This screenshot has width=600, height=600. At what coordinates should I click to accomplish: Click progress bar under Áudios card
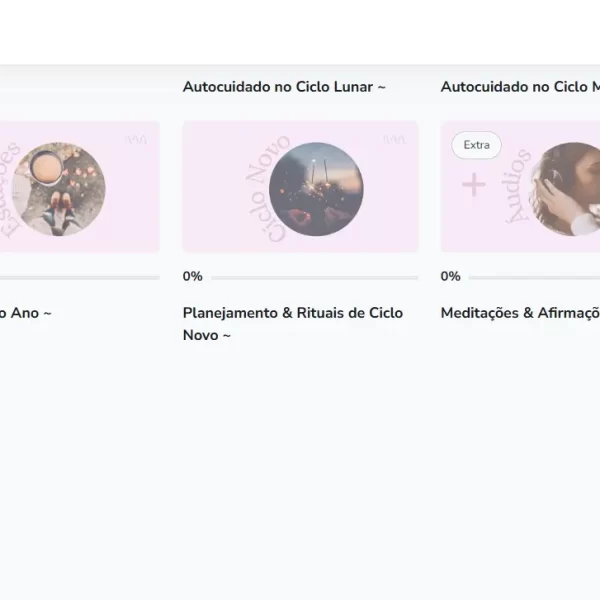(x=535, y=278)
